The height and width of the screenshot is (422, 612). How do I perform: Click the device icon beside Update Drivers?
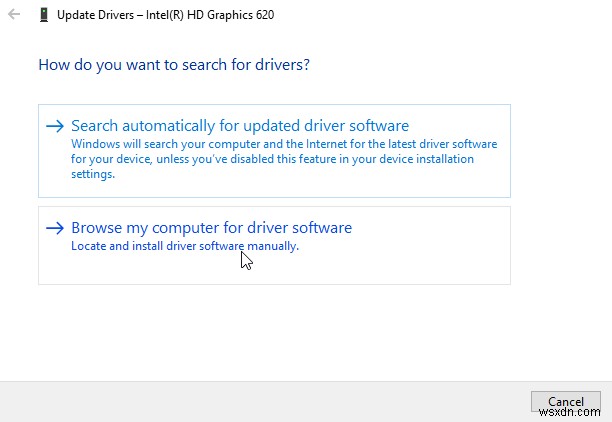click(x=43, y=15)
